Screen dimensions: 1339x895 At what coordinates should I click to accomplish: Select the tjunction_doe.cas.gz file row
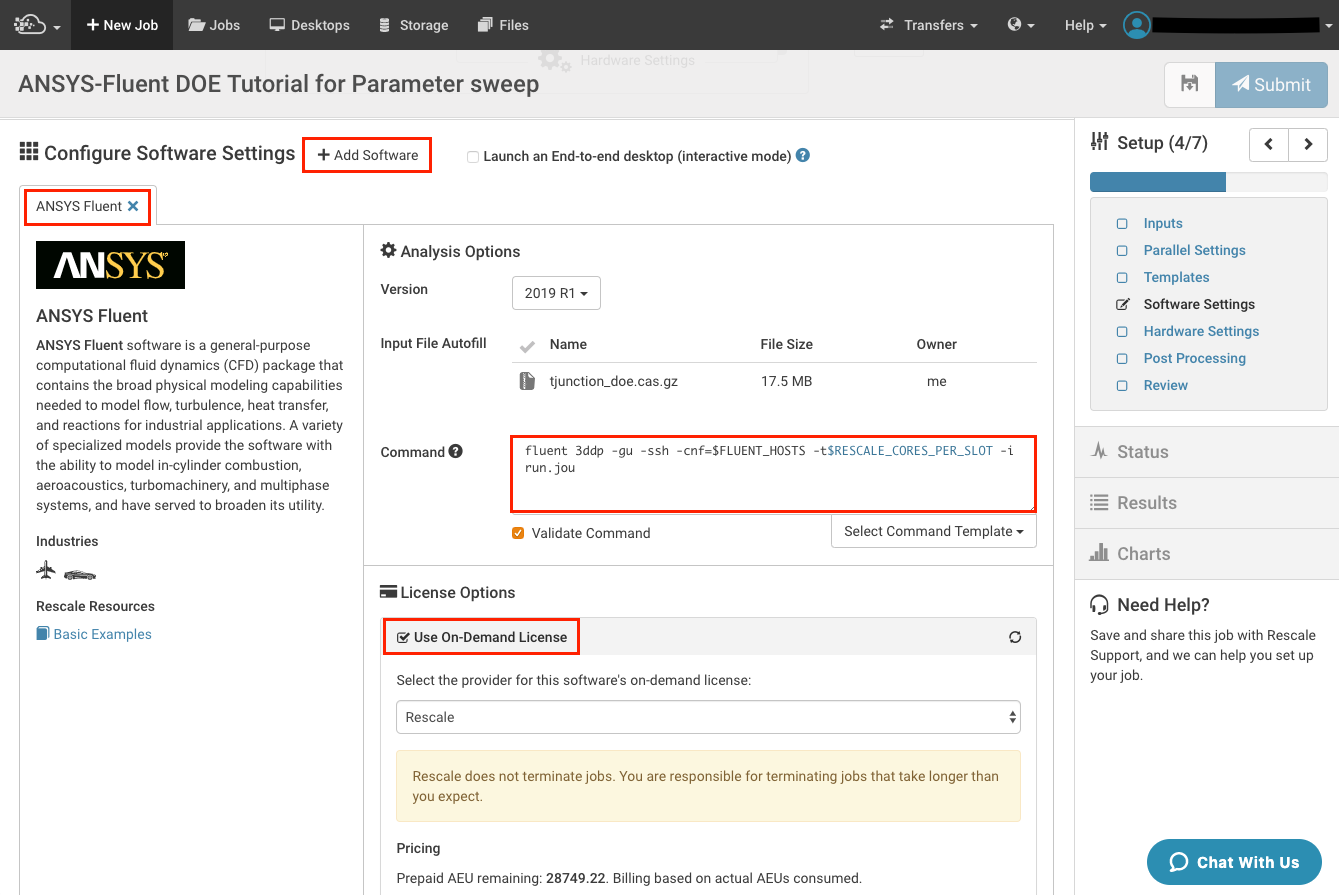774,381
